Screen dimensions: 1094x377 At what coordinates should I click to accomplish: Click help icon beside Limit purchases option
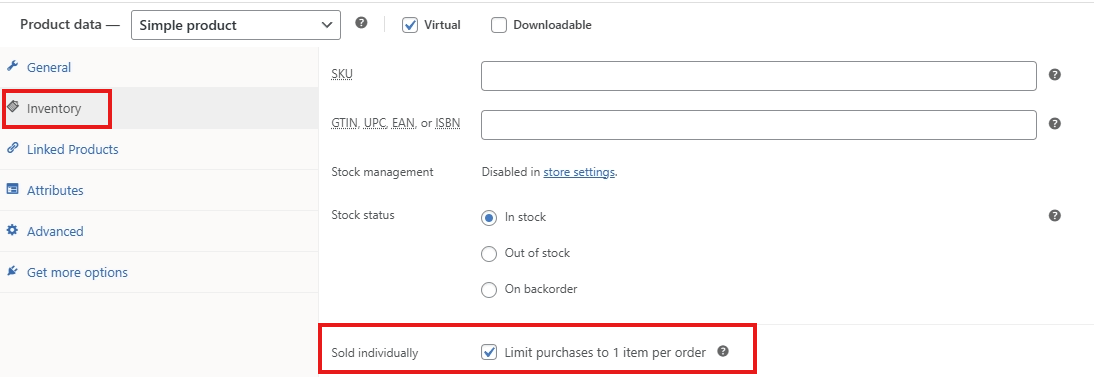click(723, 351)
